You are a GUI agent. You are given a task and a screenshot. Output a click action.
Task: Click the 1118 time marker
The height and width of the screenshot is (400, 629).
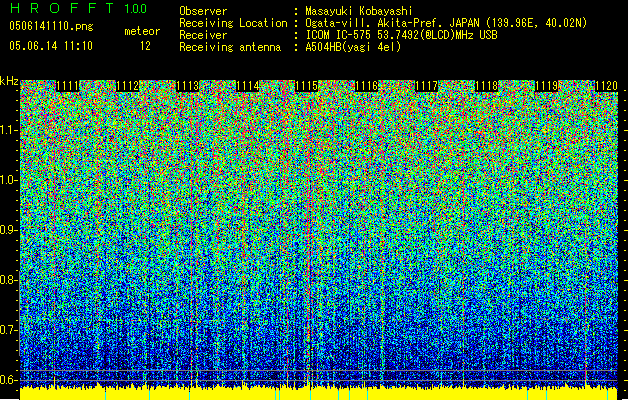(487, 86)
